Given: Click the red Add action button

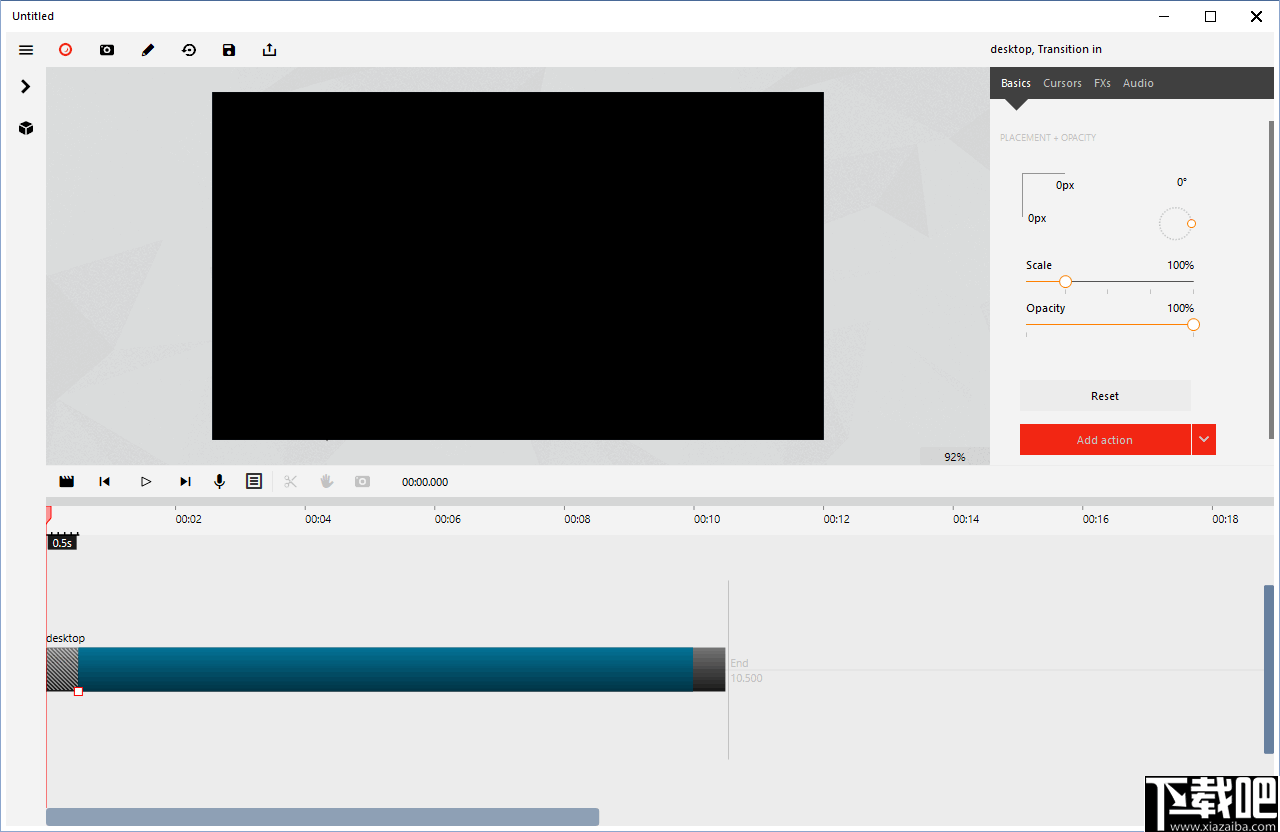Looking at the screenshot, I should coord(1105,440).
